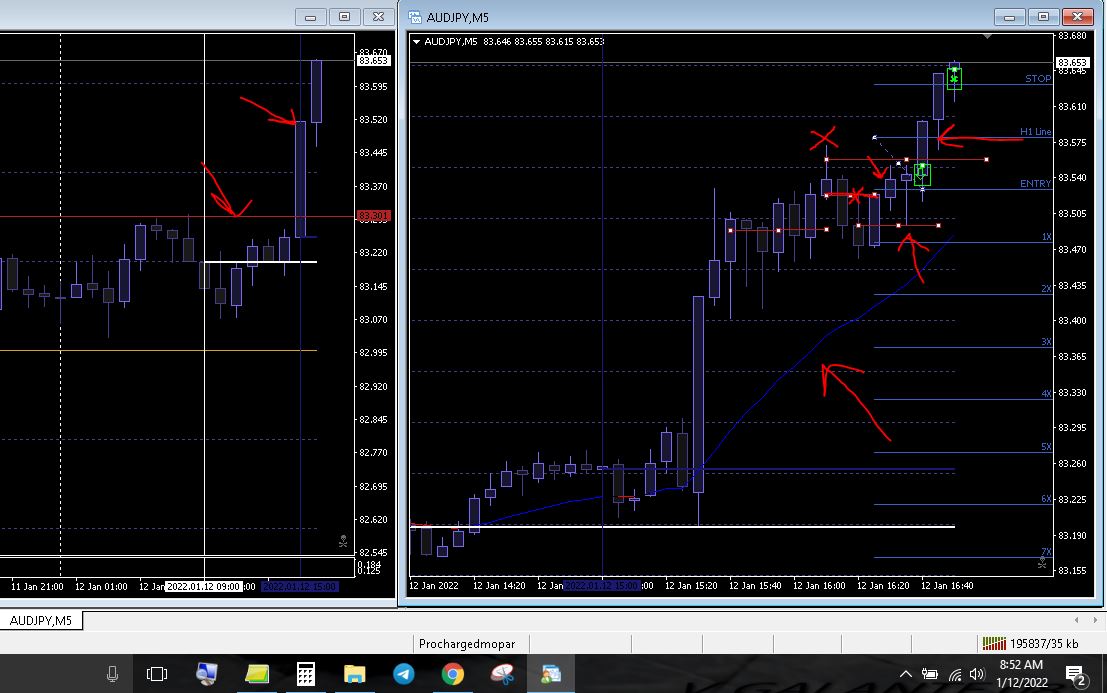
Task: Open the dropdown triangle before AUDJPY,M5 chart header
Action: click(x=417, y=42)
